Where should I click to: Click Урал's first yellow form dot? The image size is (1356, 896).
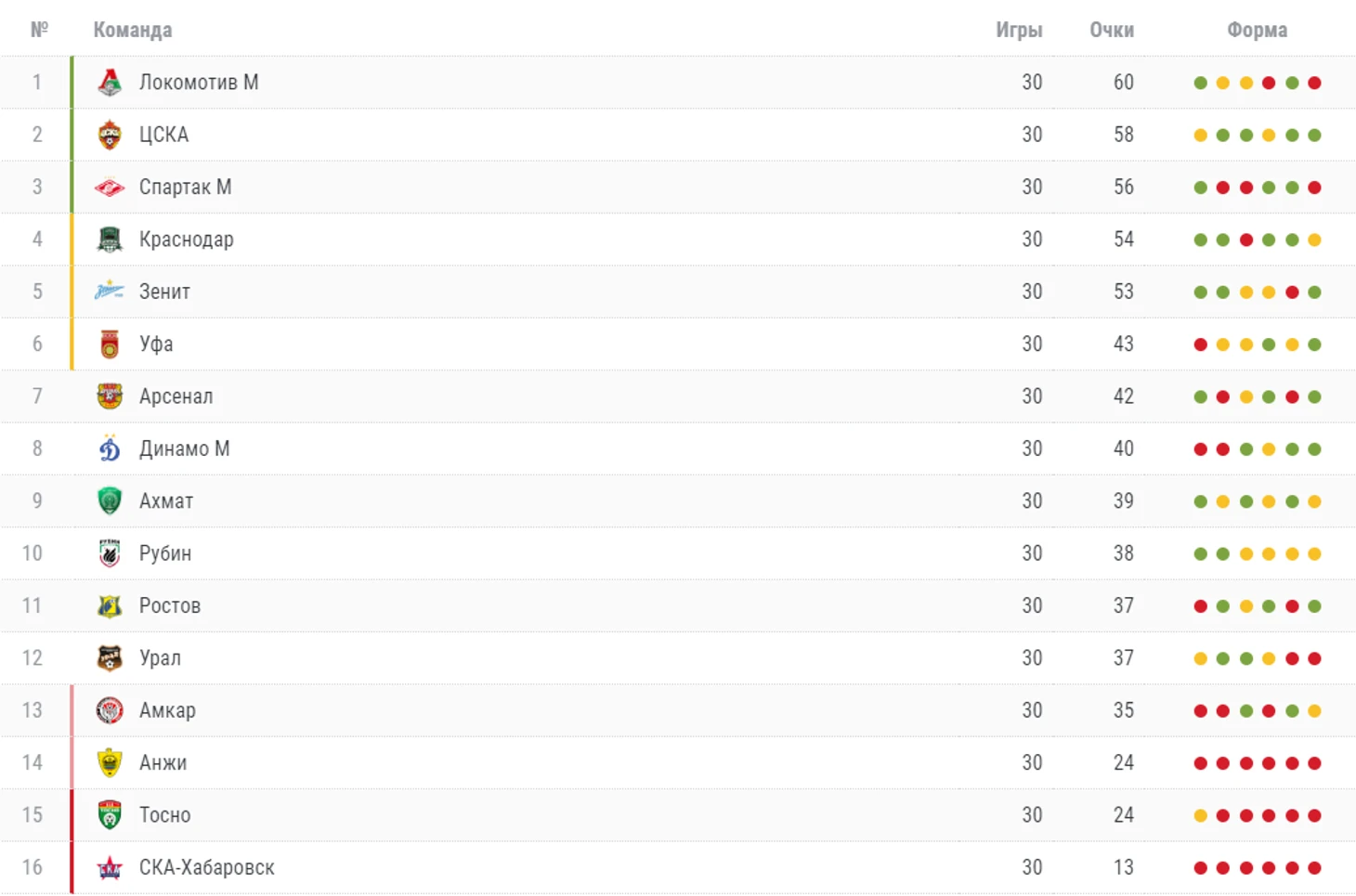[x=1200, y=658]
